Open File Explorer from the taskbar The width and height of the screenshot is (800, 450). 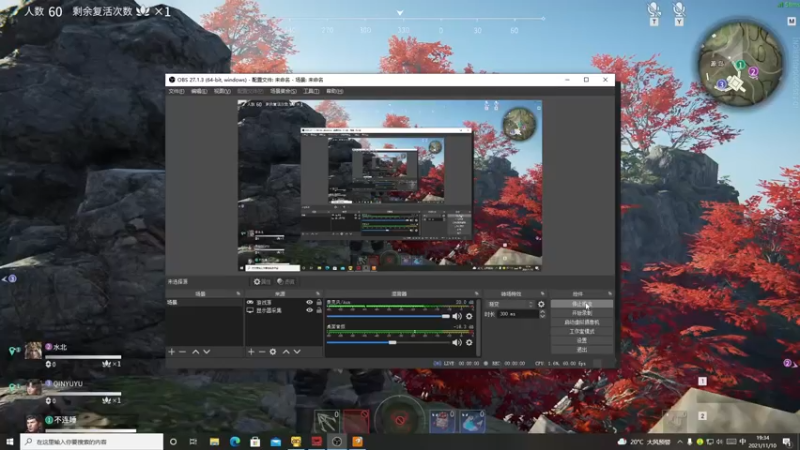point(214,441)
